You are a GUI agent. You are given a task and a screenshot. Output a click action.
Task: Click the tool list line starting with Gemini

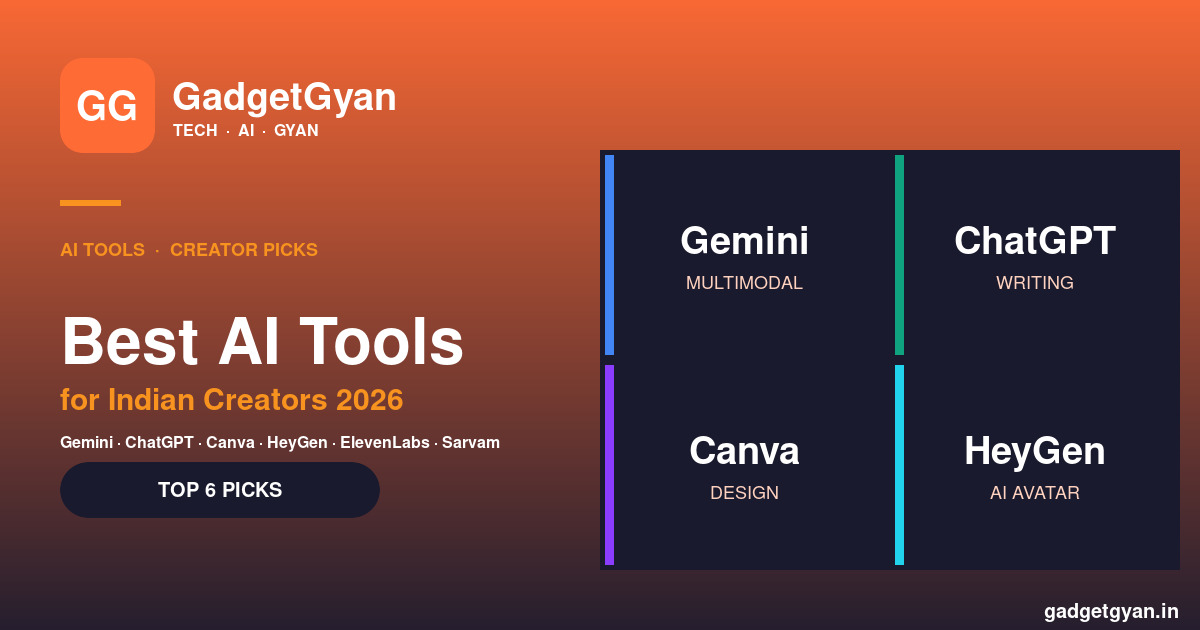[280, 442]
